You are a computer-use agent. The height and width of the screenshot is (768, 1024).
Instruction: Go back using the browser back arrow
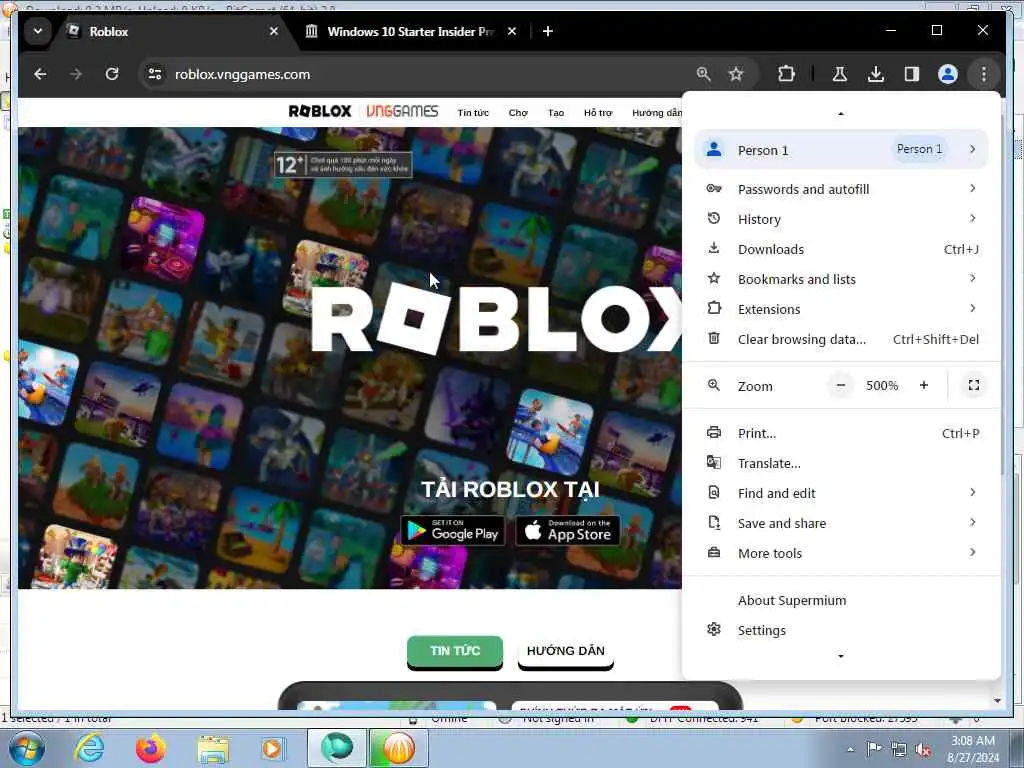(40, 74)
